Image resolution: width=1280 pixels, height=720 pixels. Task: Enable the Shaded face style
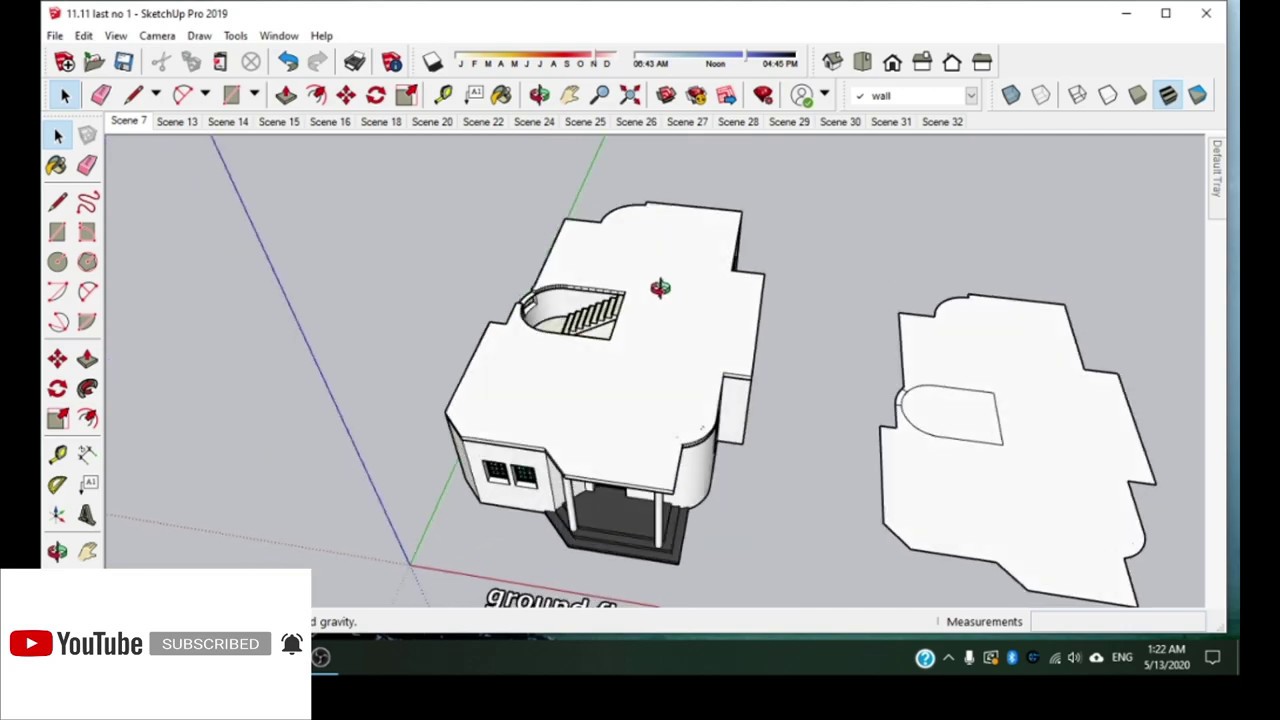tap(1137, 95)
